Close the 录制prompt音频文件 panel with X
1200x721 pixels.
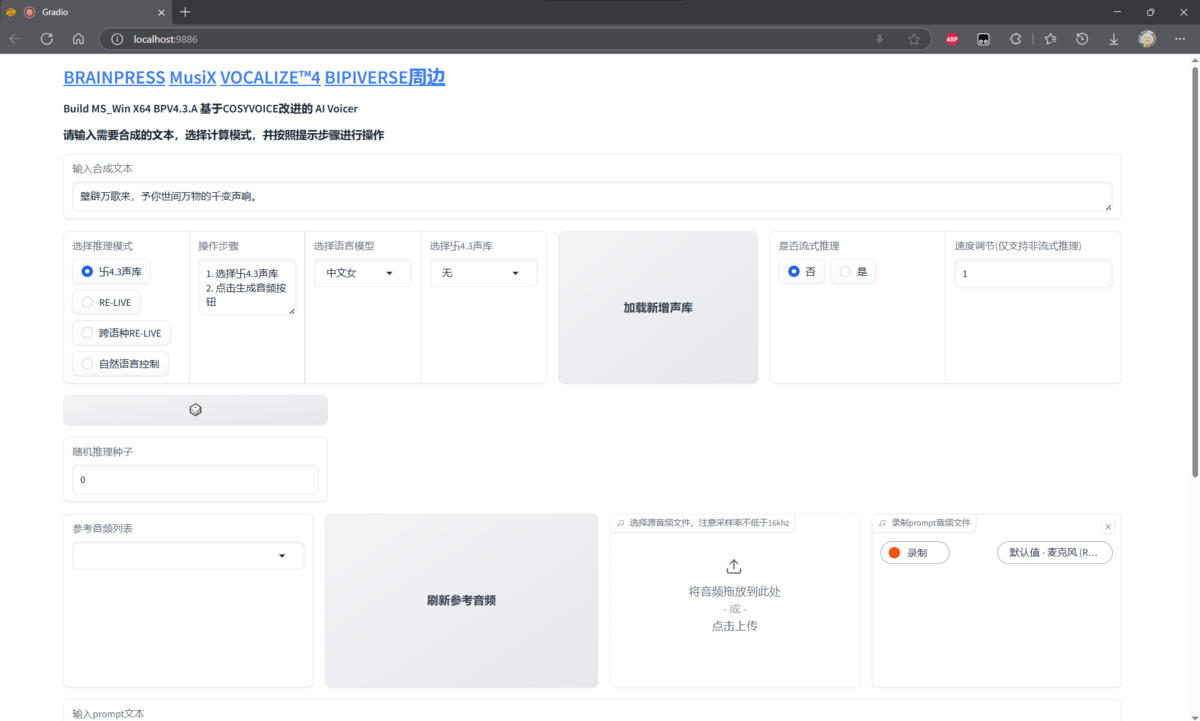1107,527
